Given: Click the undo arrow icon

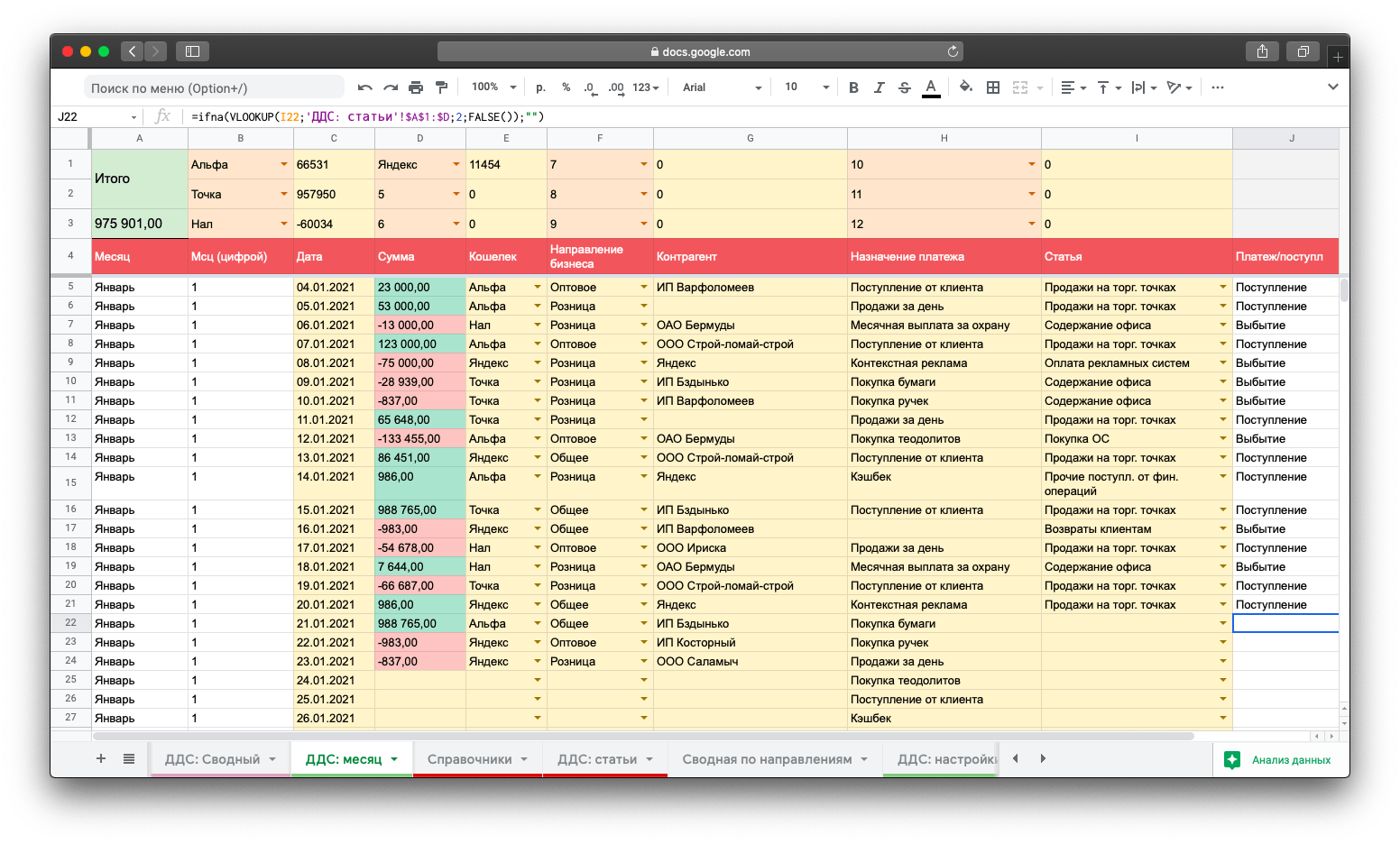Looking at the screenshot, I should [364, 87].
